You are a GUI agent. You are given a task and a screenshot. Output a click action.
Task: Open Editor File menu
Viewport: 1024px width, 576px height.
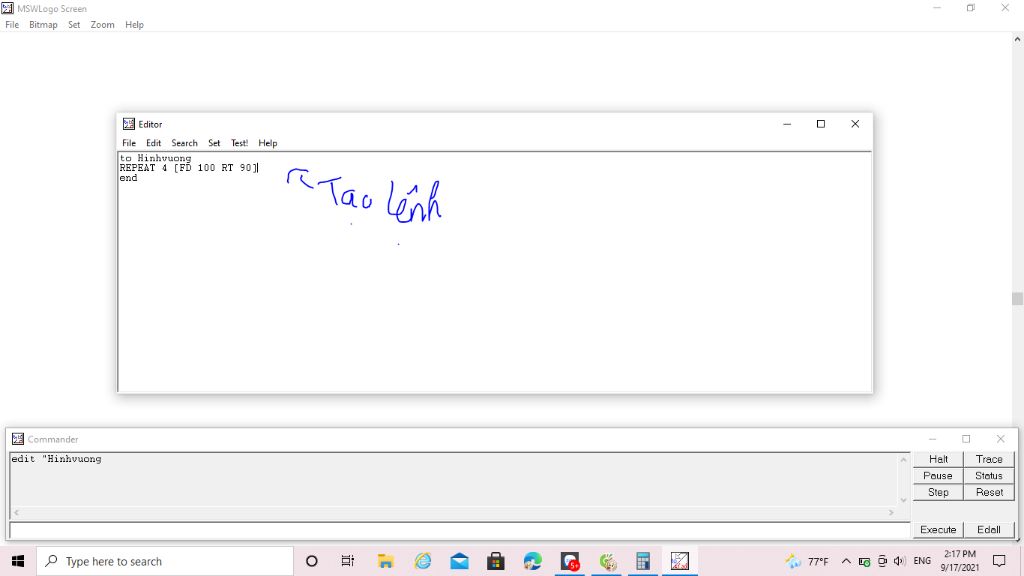click(x=129, y=143)
